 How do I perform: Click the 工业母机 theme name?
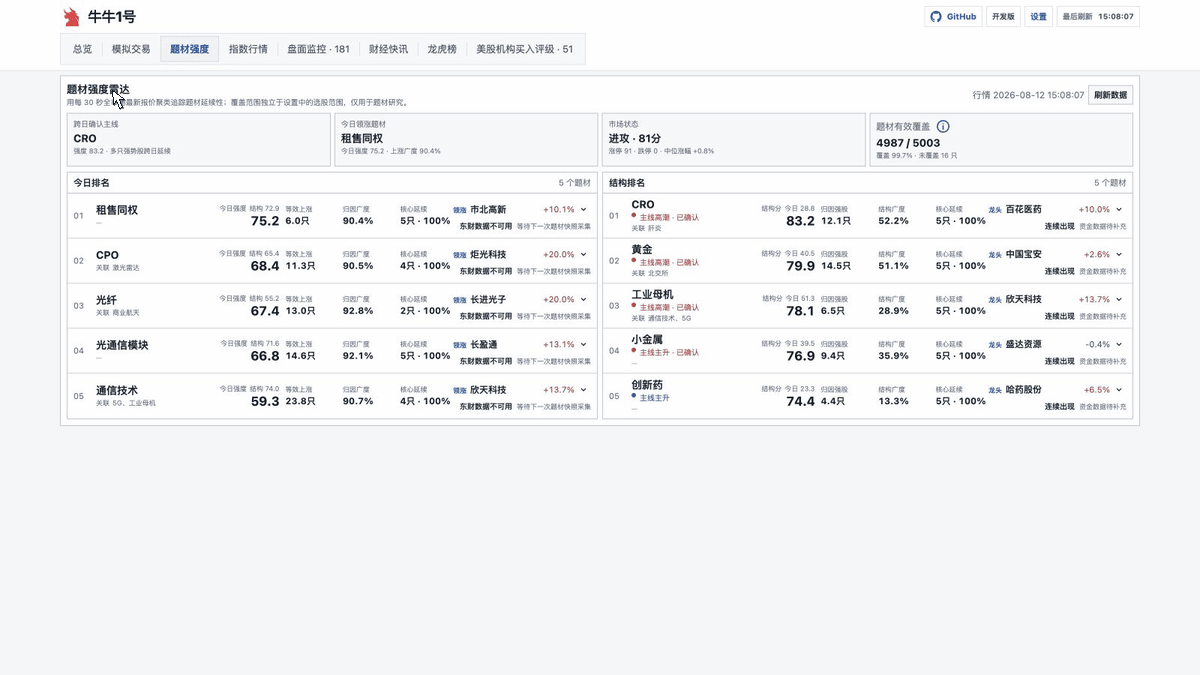pos(652,294)
